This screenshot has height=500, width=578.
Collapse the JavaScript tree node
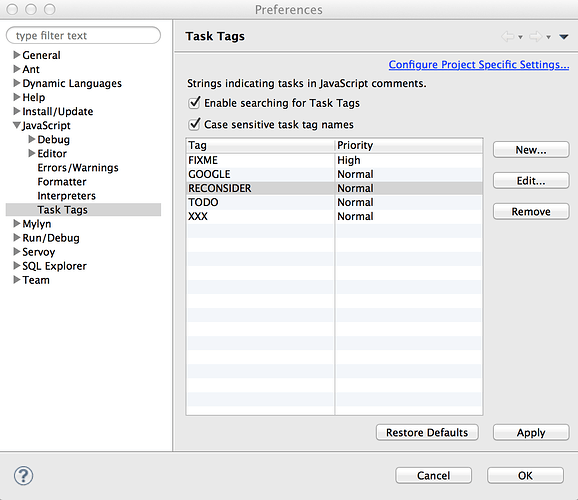17,125
